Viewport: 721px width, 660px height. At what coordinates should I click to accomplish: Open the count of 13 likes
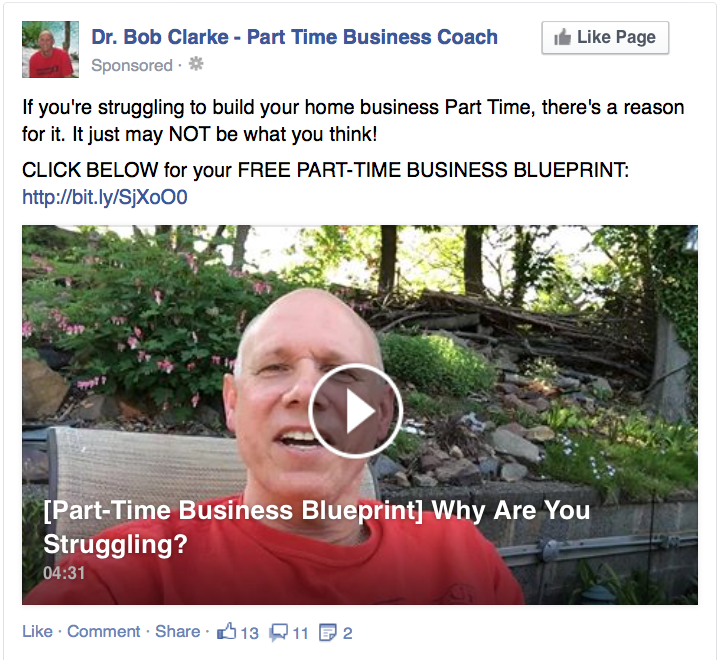[x=249, y=633]
